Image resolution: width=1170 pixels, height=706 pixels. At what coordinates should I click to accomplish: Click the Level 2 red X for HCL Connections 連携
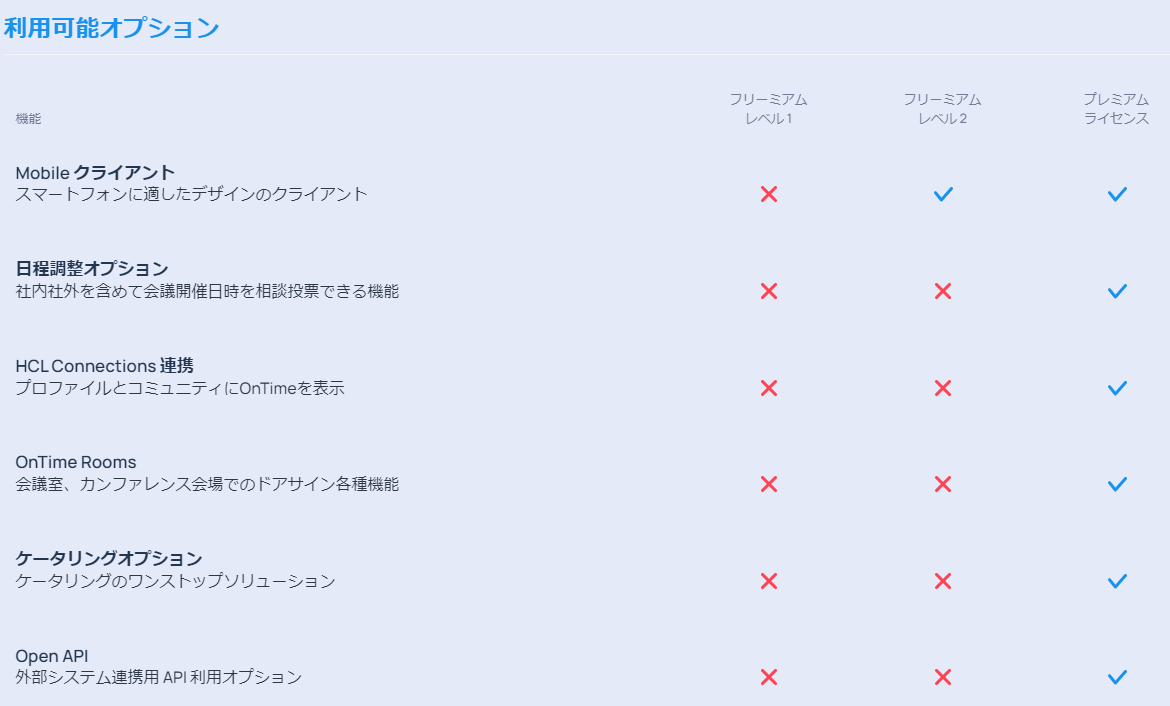943,388
